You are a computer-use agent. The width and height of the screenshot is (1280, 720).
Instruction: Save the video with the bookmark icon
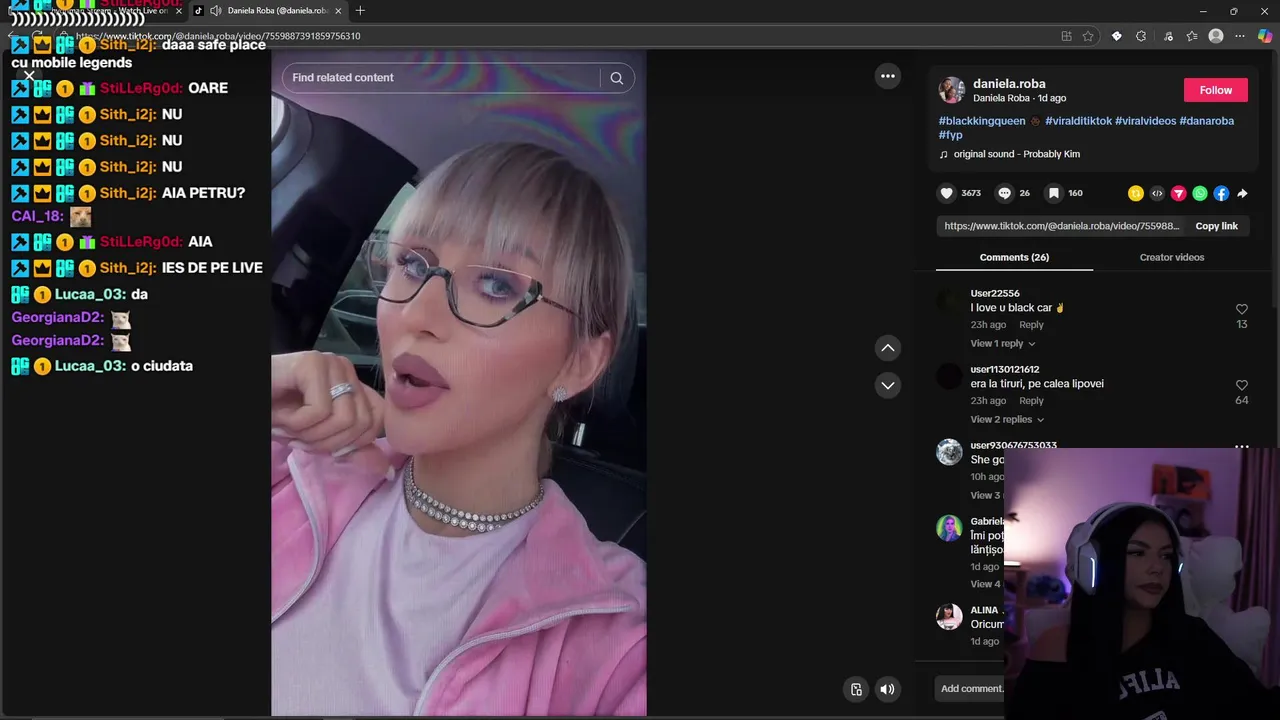click(1053, 193)
